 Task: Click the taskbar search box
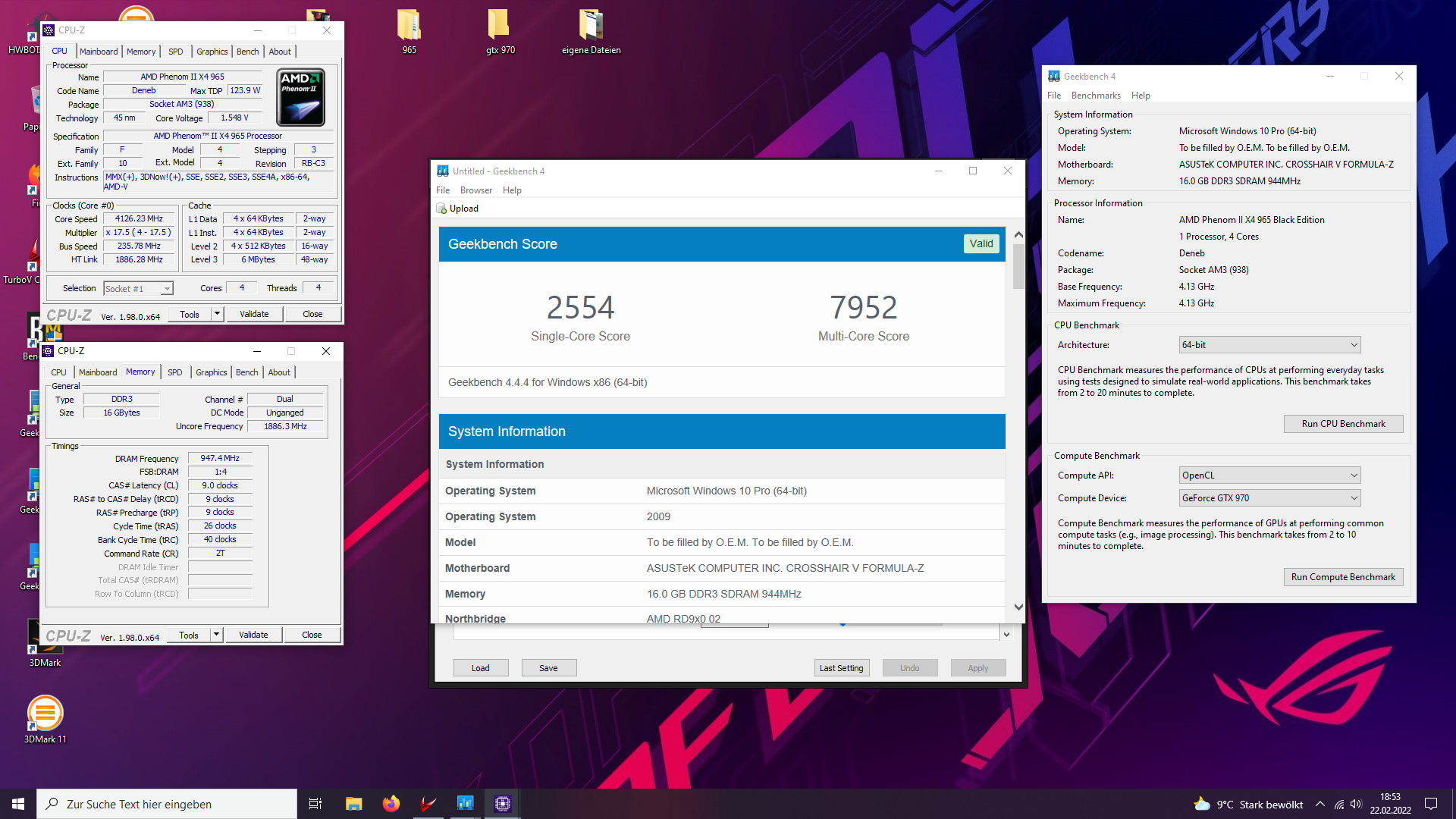[x=167, y=804]
